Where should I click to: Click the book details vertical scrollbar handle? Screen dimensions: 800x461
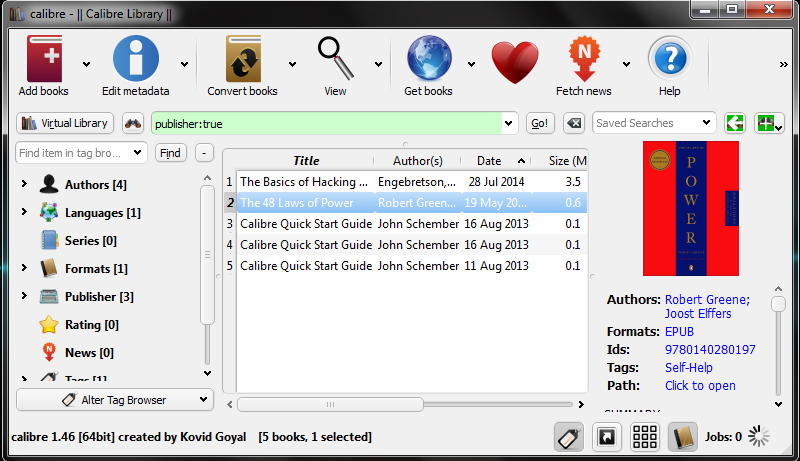click(x=778, y=304)
